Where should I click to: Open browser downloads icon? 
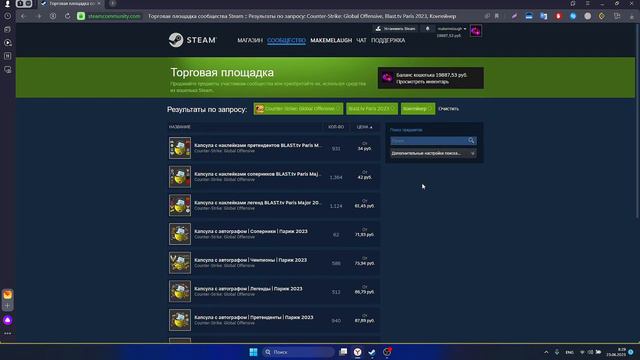tap(631, 16)
